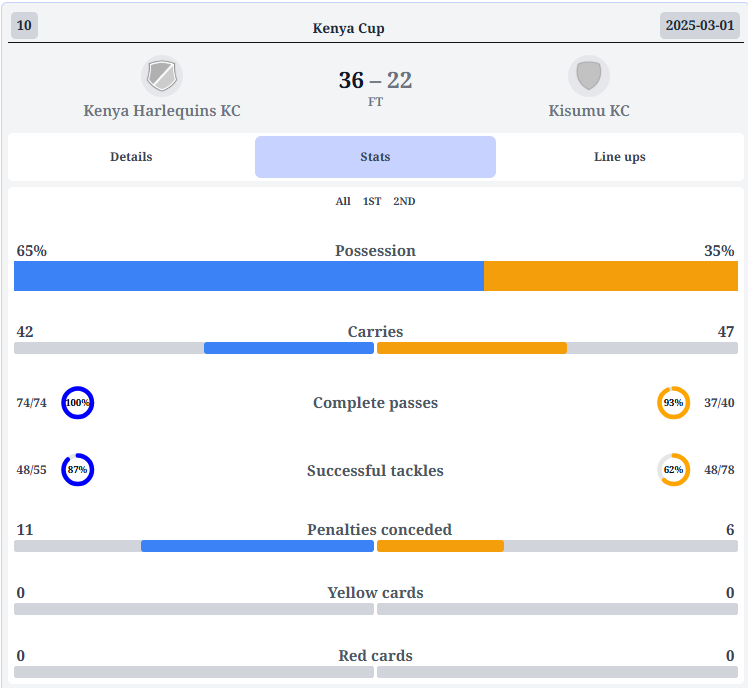Filter stats to 1ST half
Viewport: 748px width, 688px height.
372,201
